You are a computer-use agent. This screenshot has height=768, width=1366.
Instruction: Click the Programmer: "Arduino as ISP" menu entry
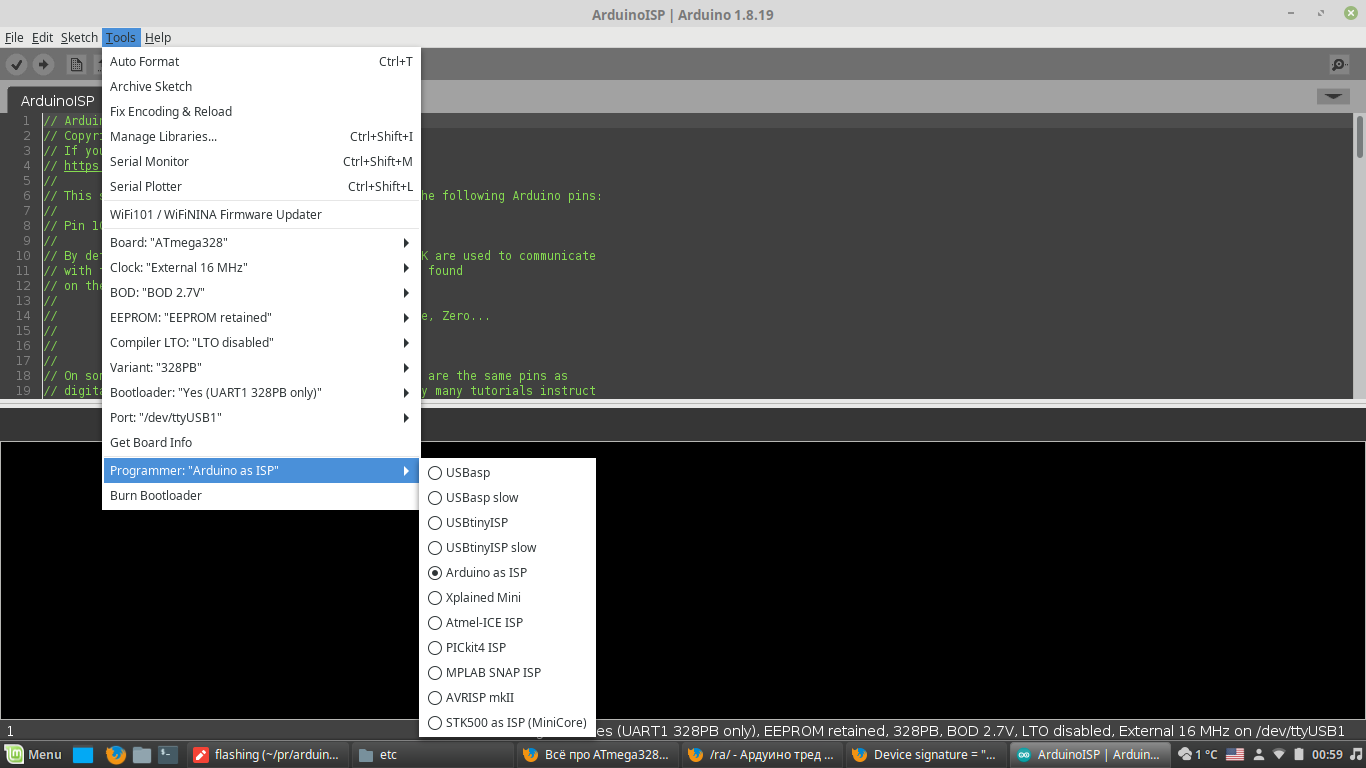[x=261, y=470]
